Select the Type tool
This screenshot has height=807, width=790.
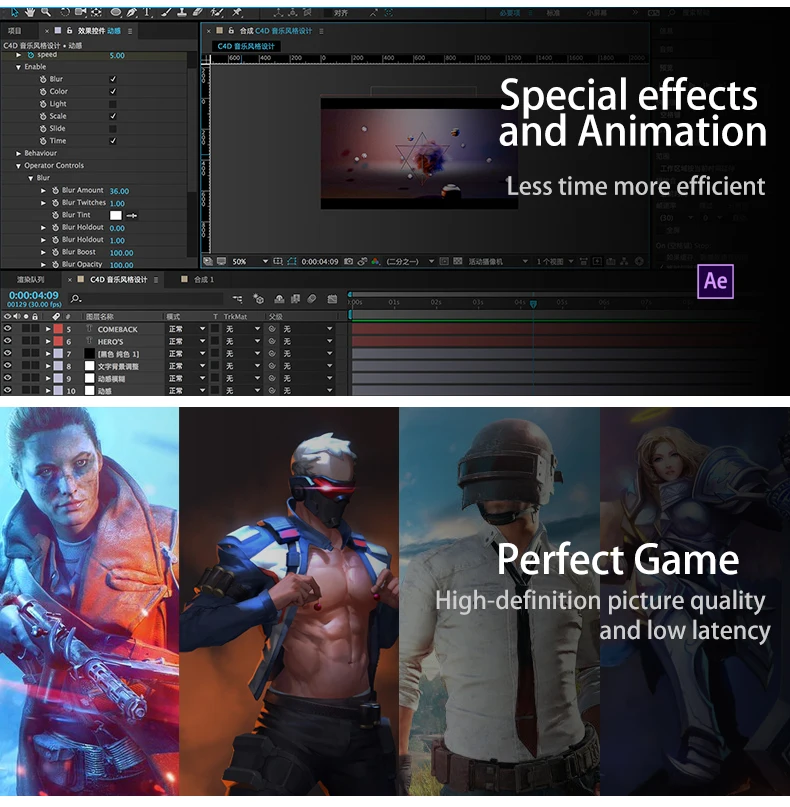click(148, 12)
